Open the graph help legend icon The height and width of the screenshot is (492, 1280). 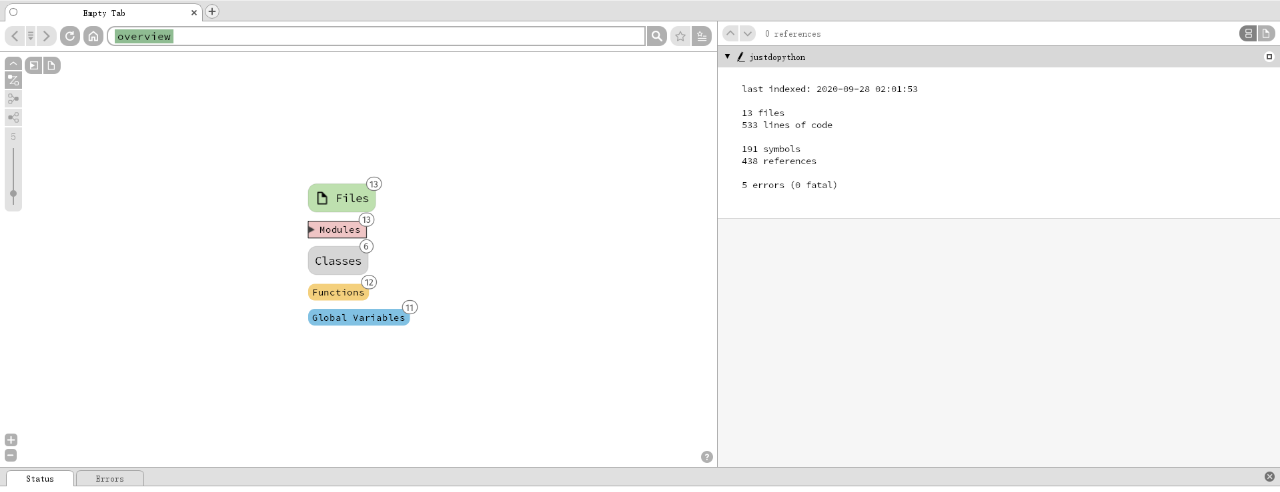707,457
